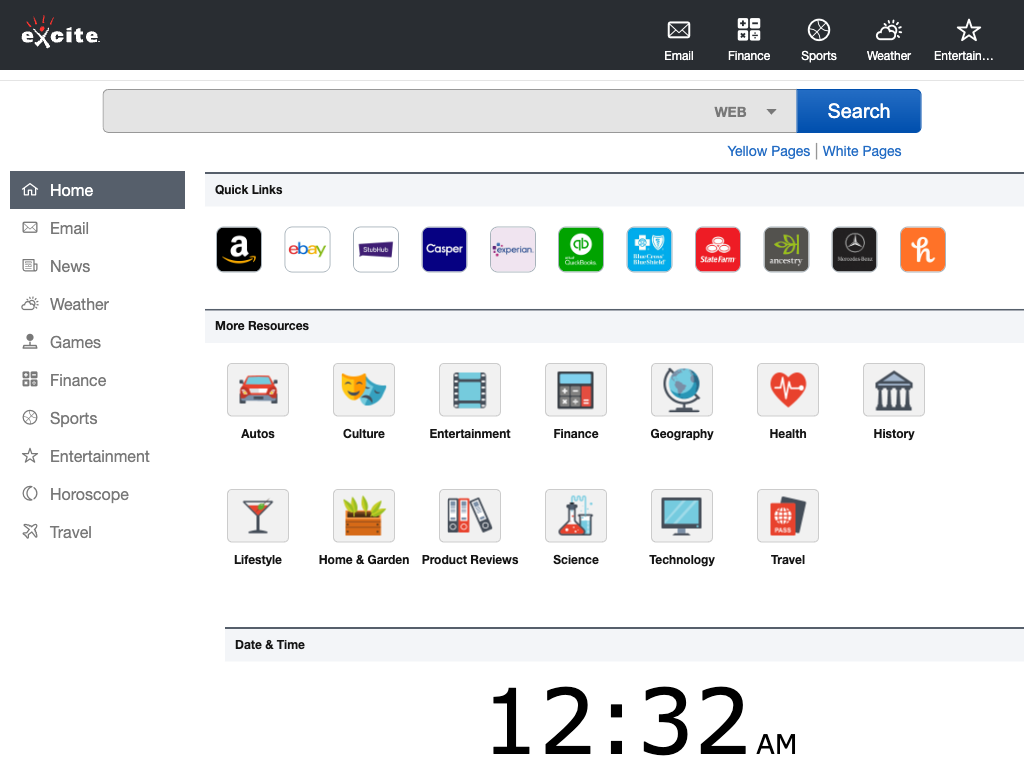Click the eBay quick link icon

coord(307,250)
